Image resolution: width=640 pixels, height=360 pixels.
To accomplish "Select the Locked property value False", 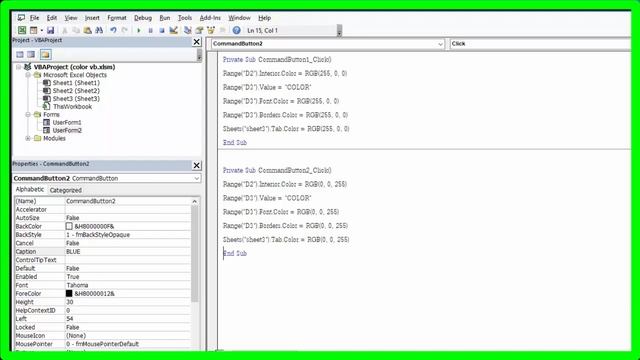I will pos(128,327).
